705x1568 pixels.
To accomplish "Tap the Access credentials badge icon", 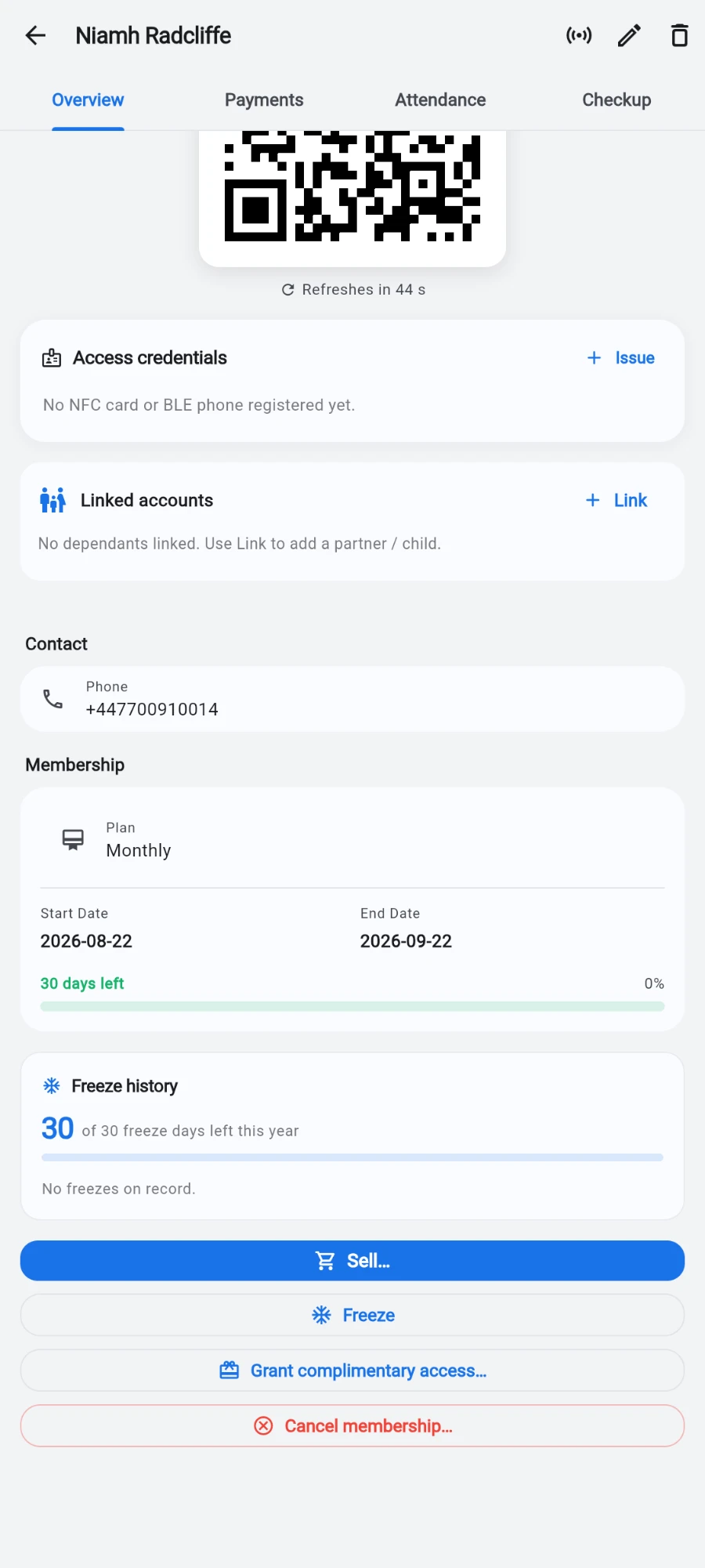I will coord(52,358).
